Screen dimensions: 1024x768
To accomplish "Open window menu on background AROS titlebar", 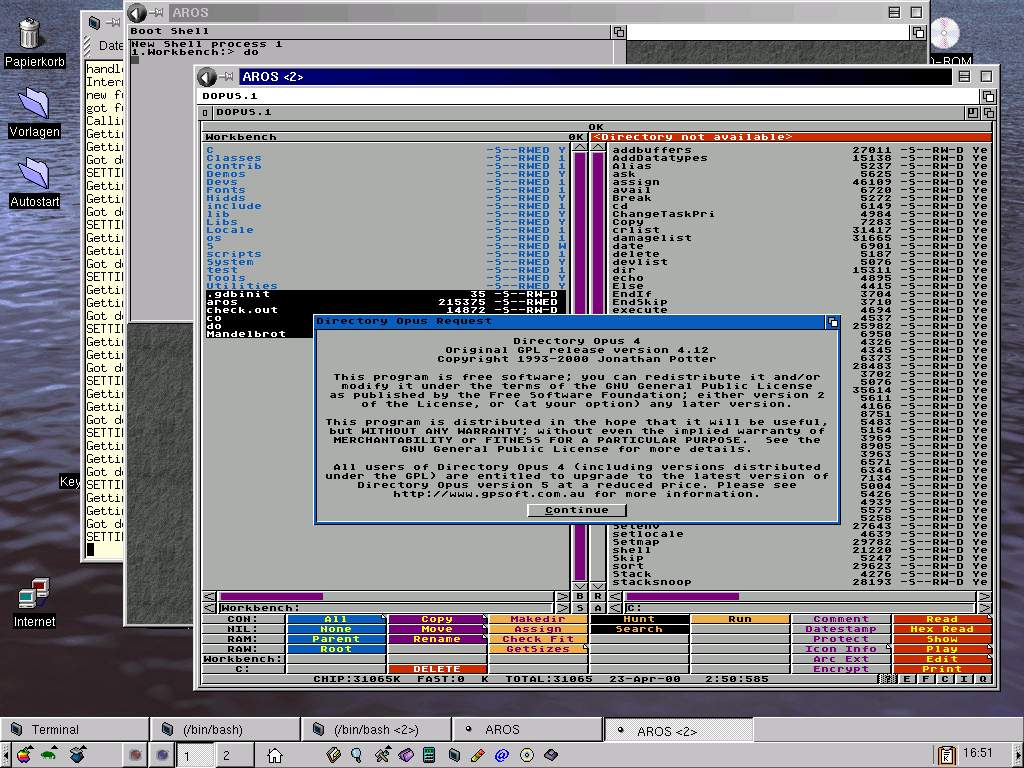I will (136, 12).
